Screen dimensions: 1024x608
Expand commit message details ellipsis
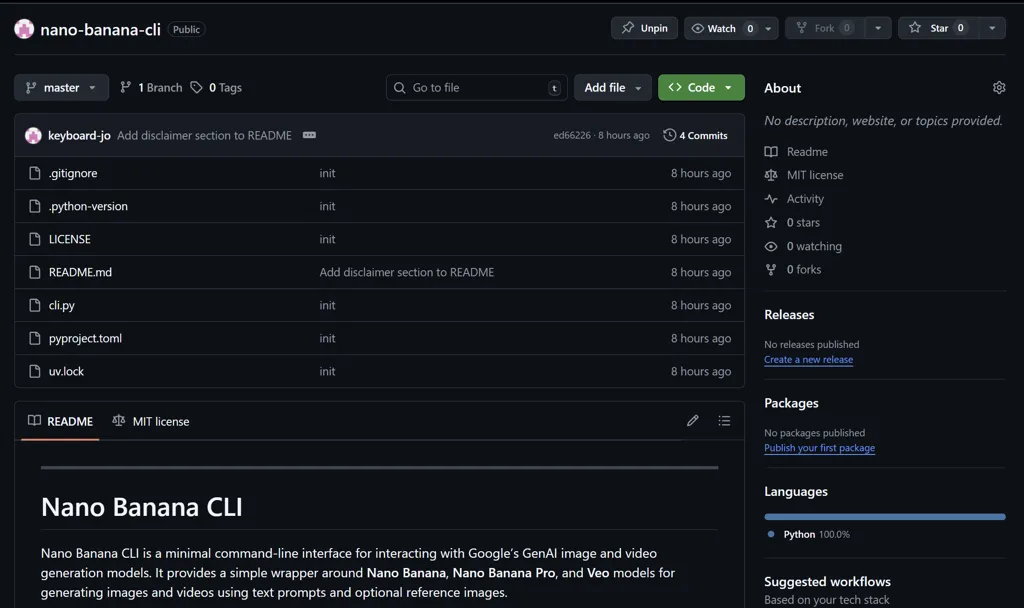pyautogui.click(x=310, y=135)
